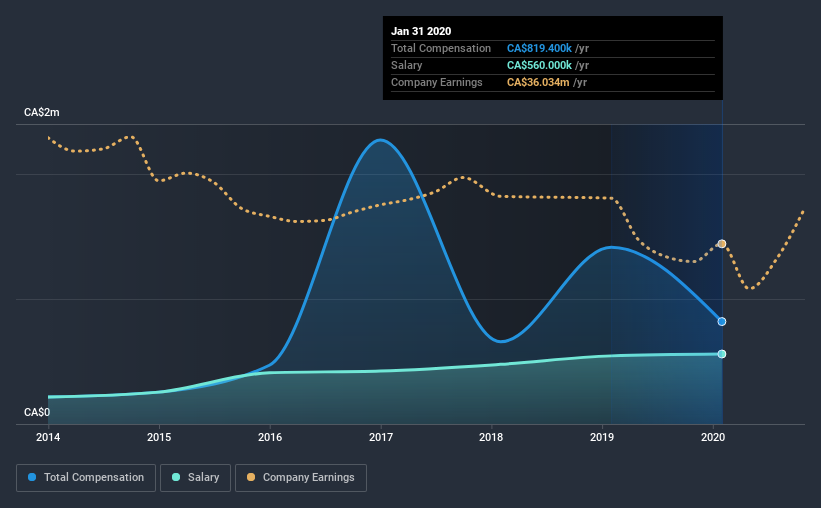Click the 2018 x-axis label
The image size is (821, 508).
coord(491,437)
